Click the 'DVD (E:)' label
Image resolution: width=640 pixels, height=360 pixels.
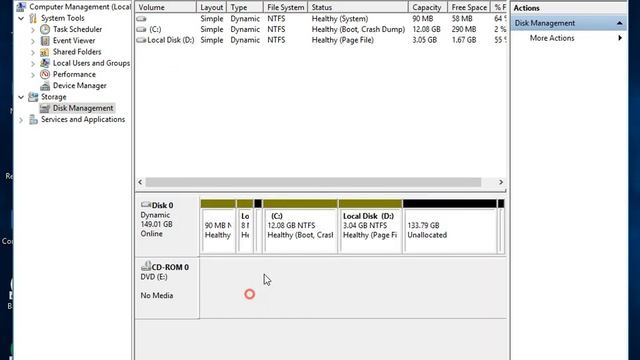click(153, 277)
